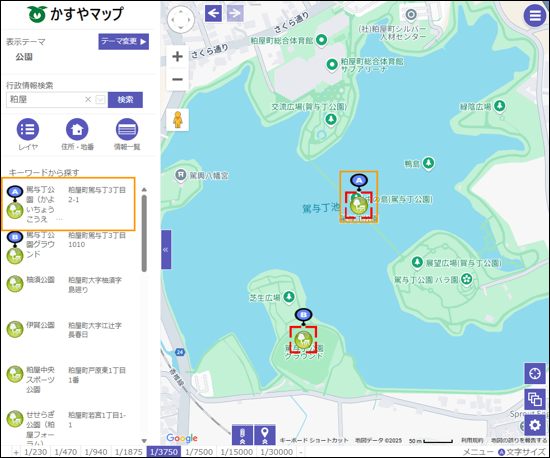The width and height of the screenshot is (550, 458).
Task: Click the results list scroll-up arrow
Action: click(x=144, y=190)
